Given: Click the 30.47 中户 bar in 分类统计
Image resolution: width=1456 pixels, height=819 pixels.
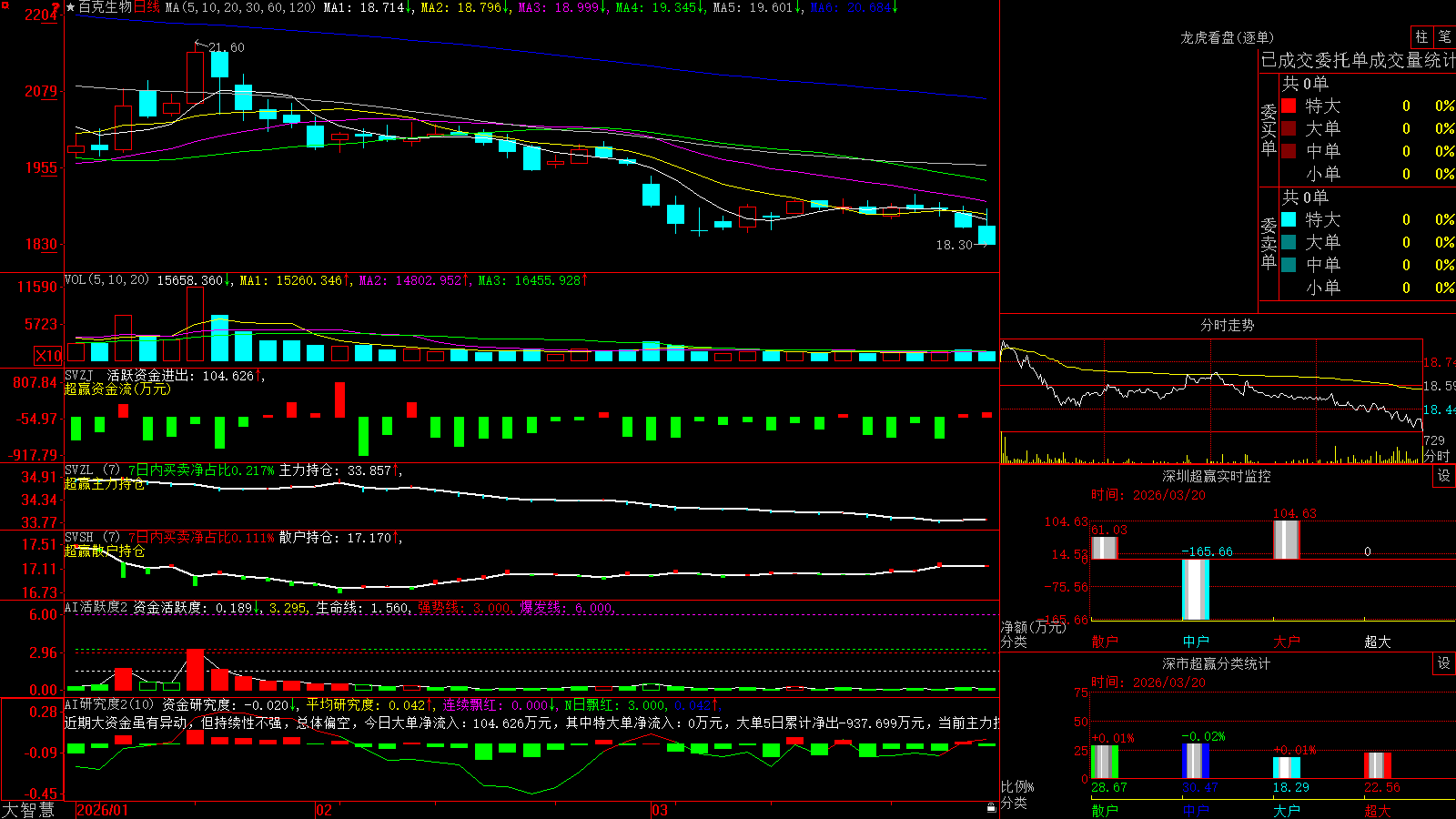Looking at the screenshot, I should tap(1195, 762).
